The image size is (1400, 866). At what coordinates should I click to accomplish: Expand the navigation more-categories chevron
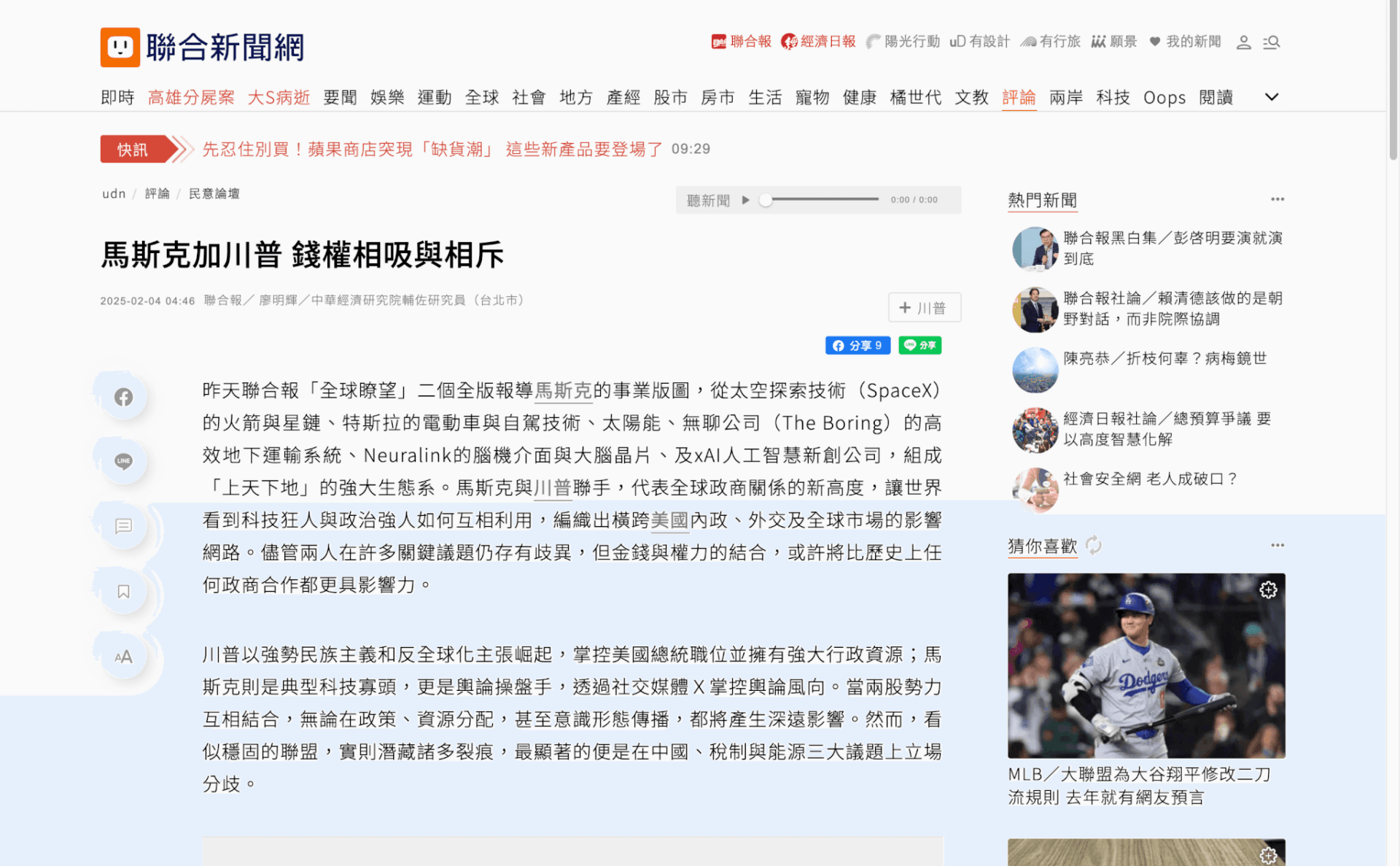pyautogui.click(x=1271, y=97)
